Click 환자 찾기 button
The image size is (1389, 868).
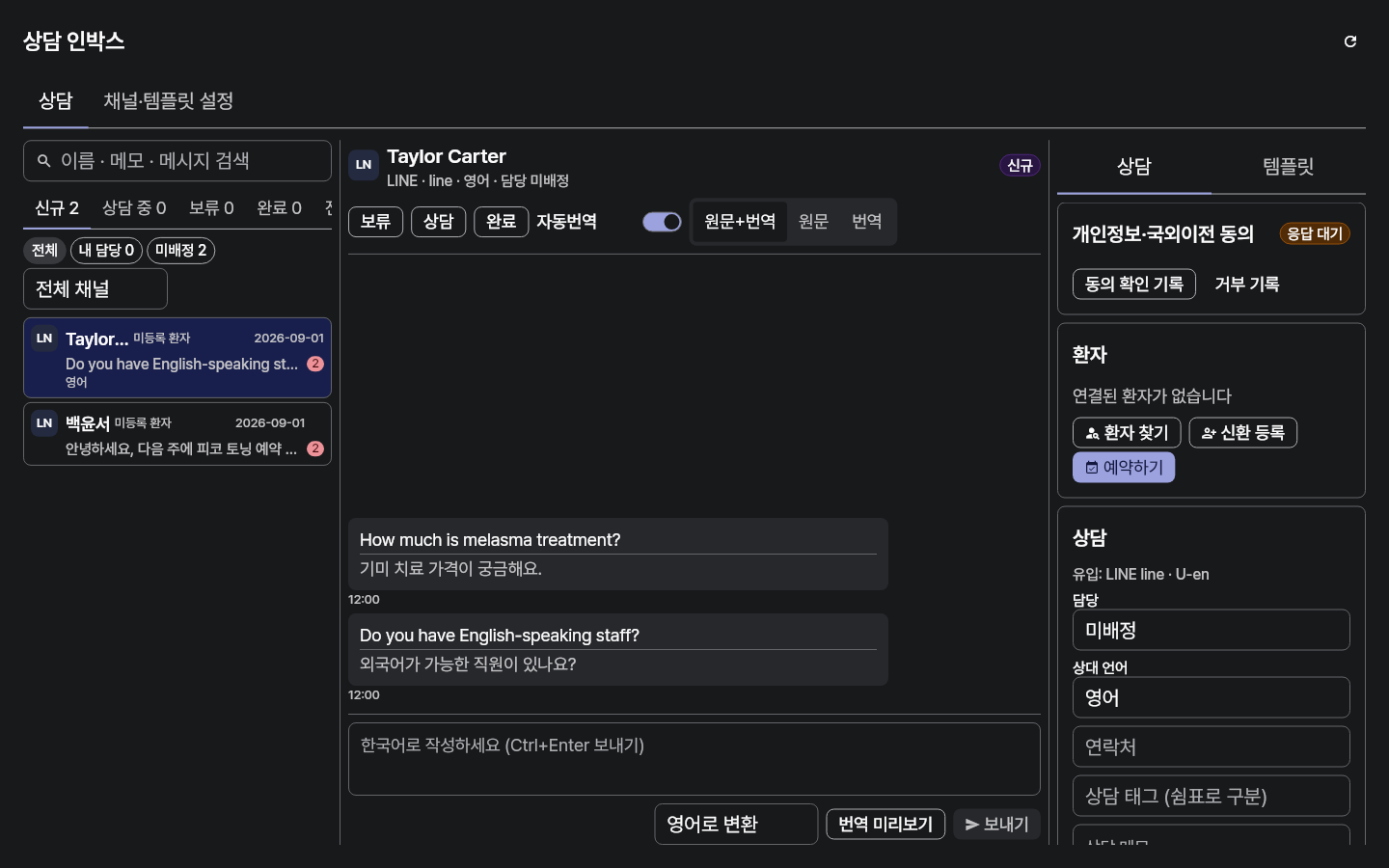1127,433
